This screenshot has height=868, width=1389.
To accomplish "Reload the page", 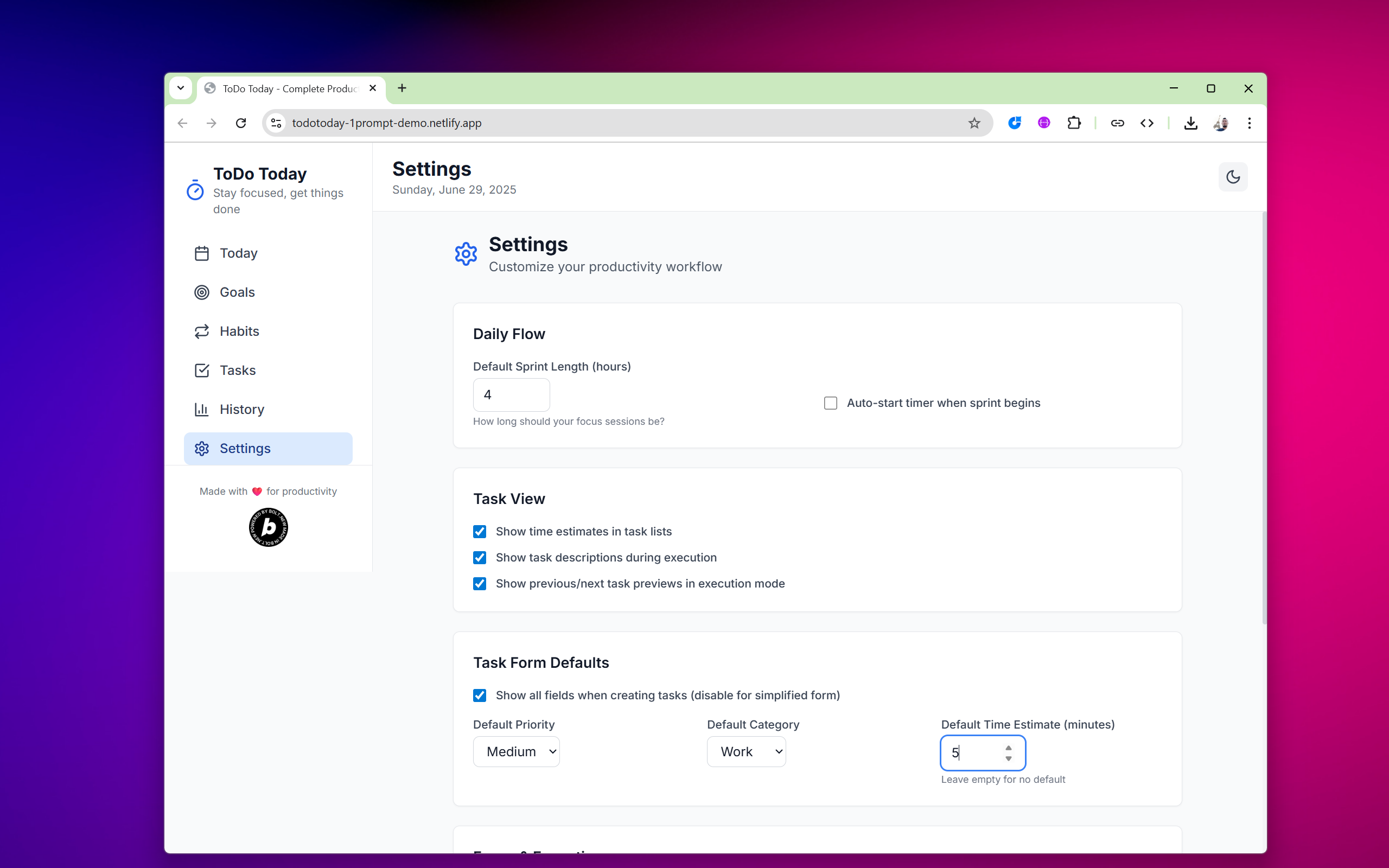I will (x=241, y=123).
